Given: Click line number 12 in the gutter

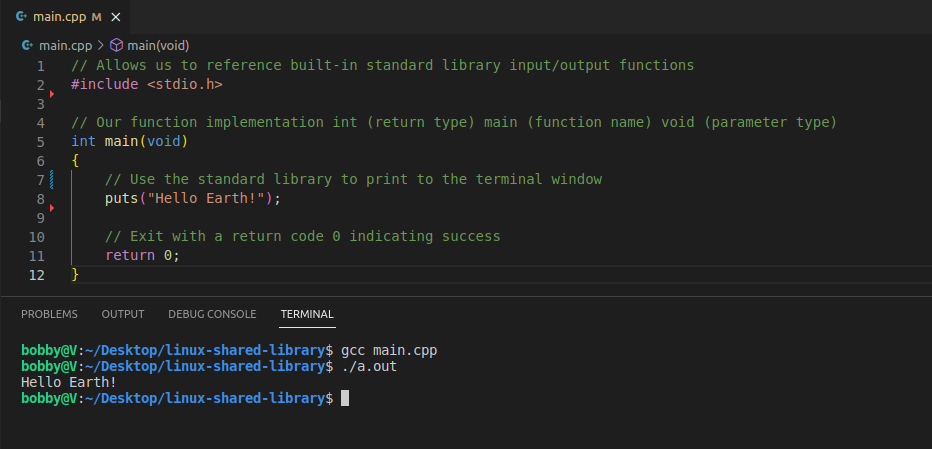Looking at the screenshot, I should pyautogui.click(x=36, y=274).
